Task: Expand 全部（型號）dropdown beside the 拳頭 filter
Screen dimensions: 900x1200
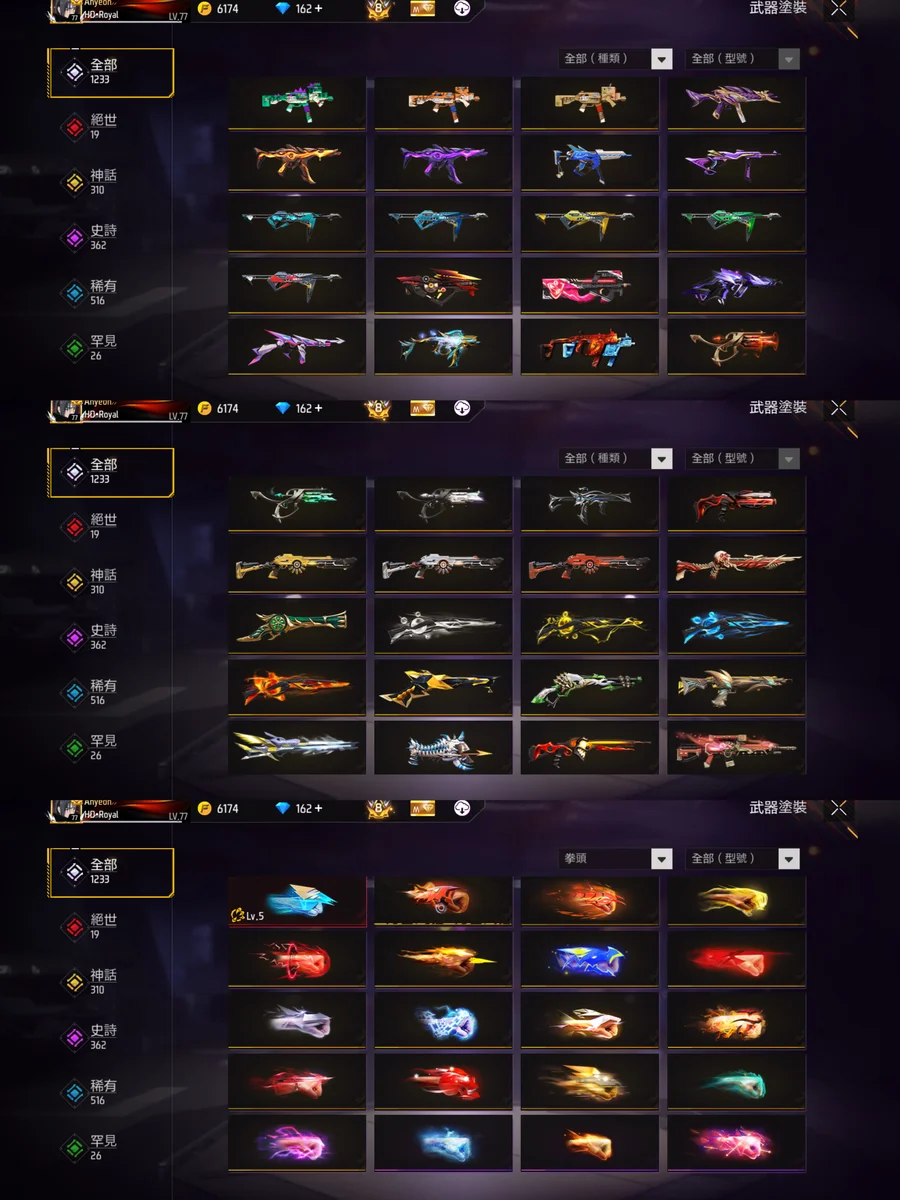Action: (743, 859)
